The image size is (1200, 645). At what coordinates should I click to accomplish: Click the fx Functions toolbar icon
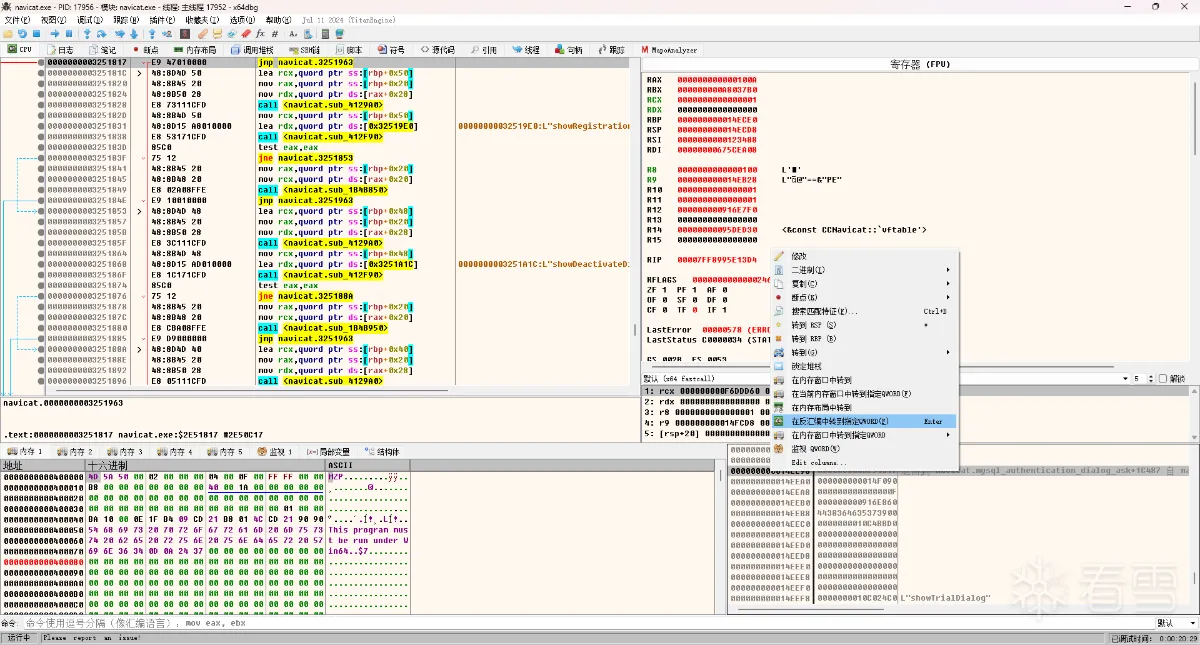point(259,33)
